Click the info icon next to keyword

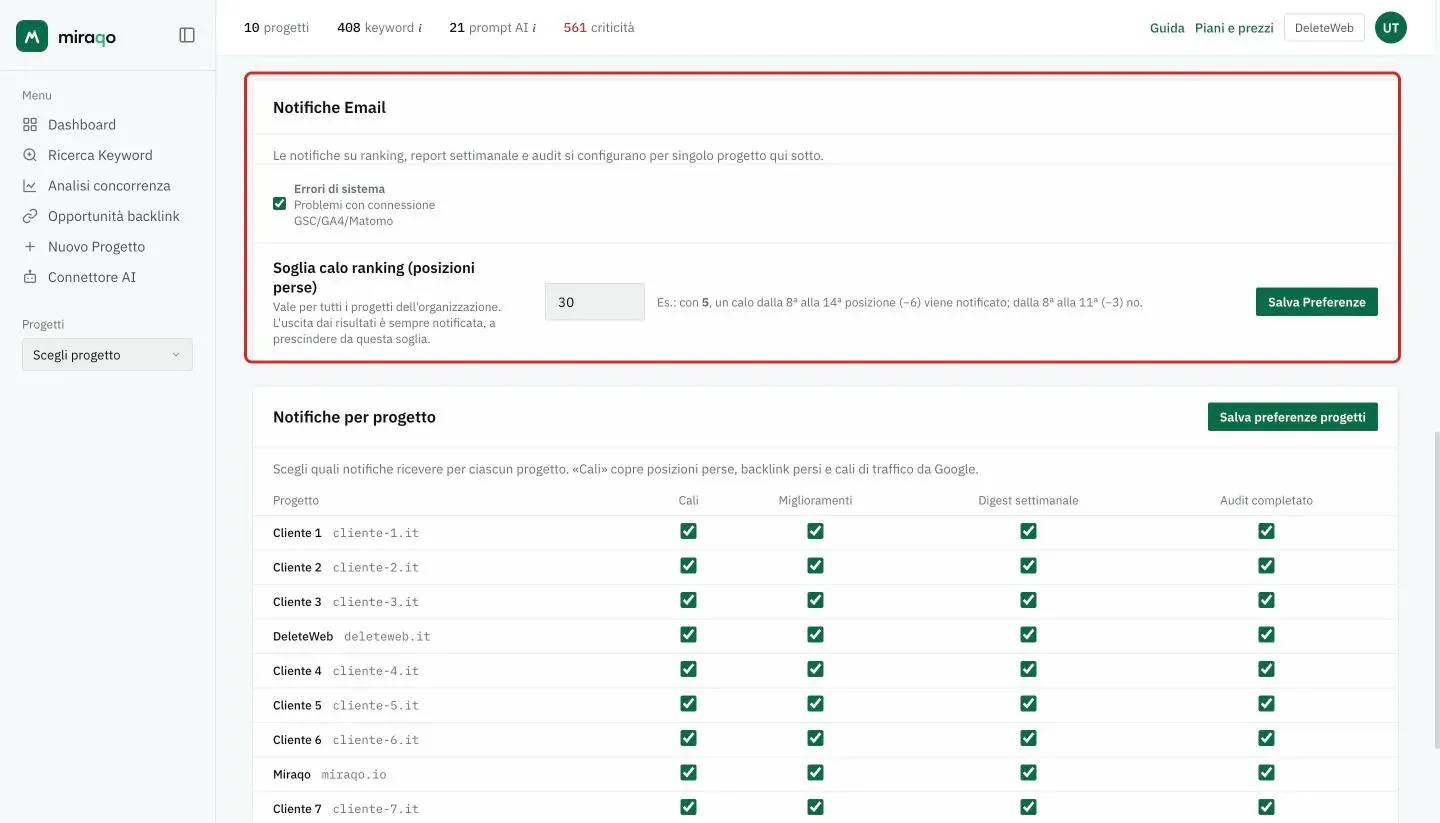tap(419, 28)
